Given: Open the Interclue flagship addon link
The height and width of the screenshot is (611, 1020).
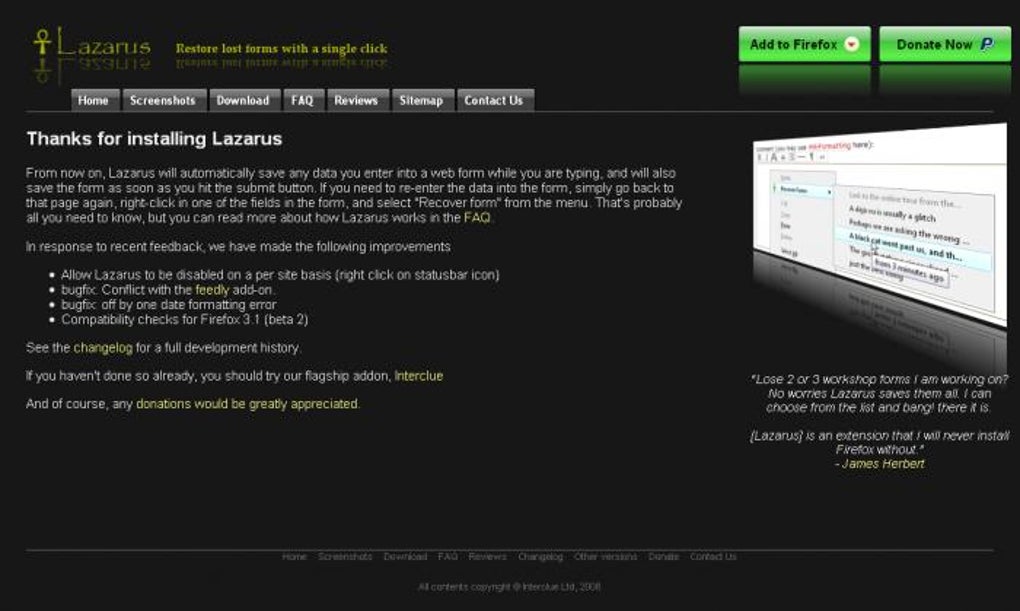Looking at the screenshot, I should [x=419, y=376].
